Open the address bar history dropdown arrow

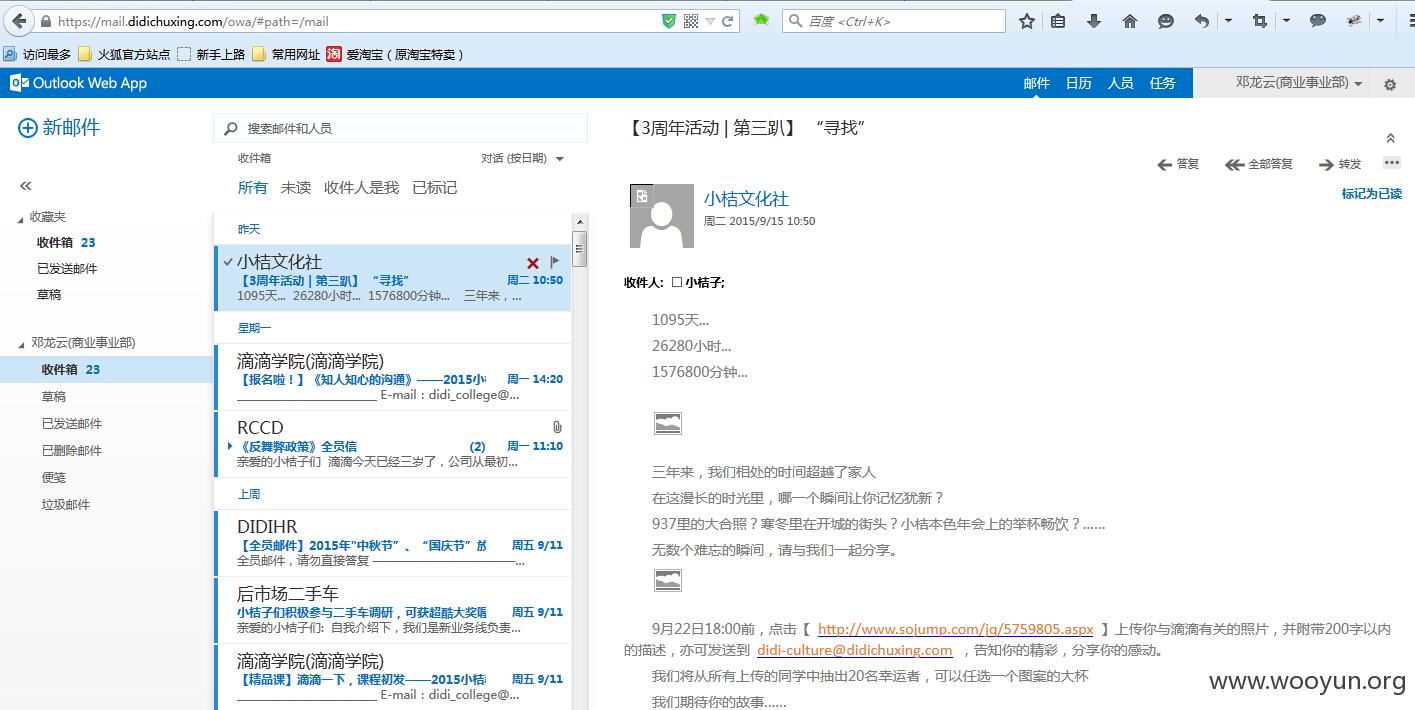click(x=710, y=21)
